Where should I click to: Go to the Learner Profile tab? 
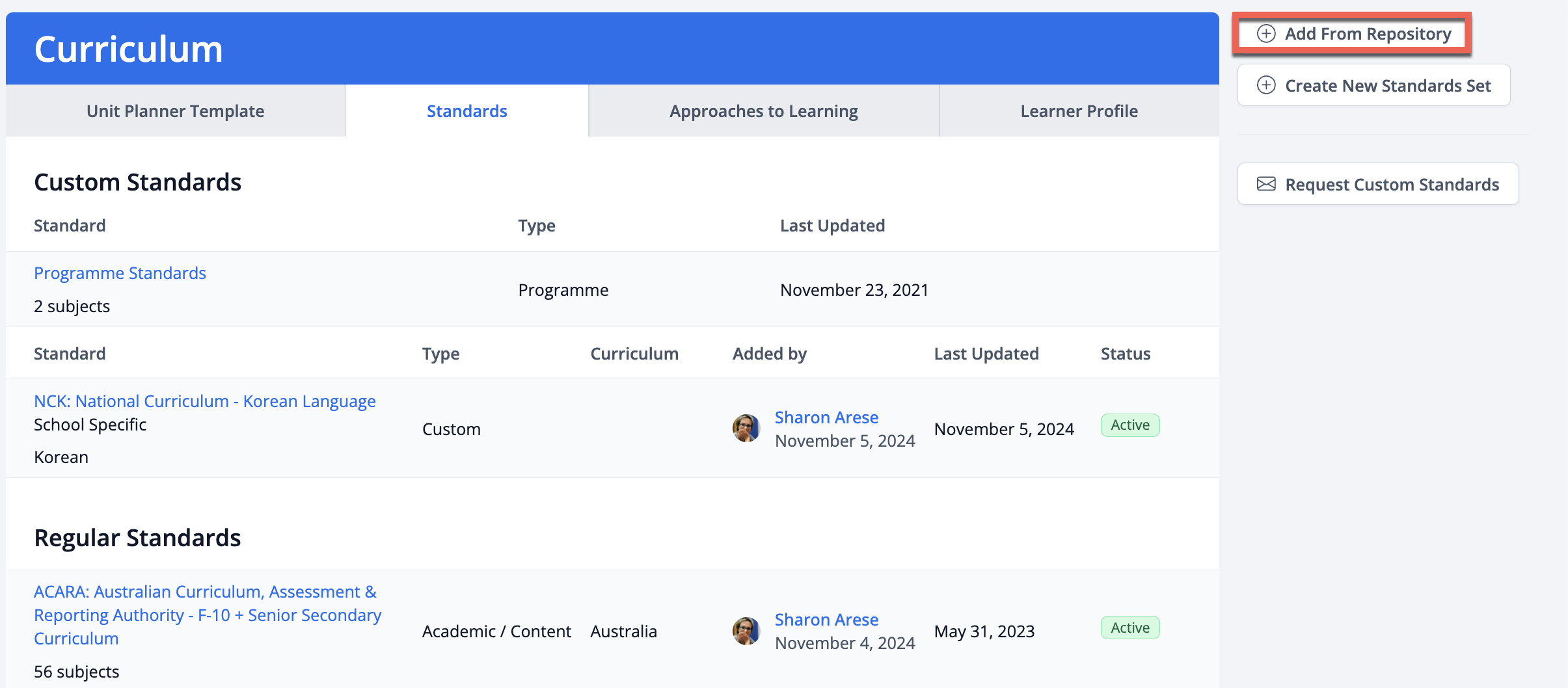(1079, 111)
